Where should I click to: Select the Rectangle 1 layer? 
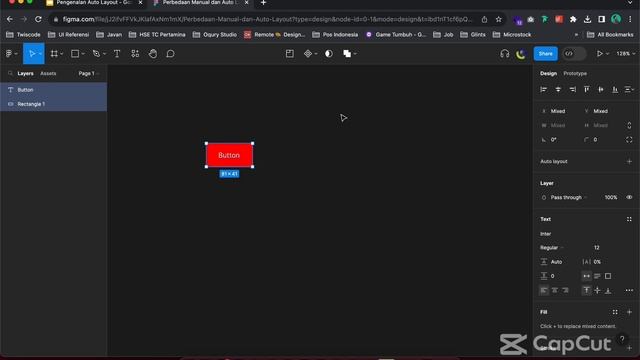point(53,104)
